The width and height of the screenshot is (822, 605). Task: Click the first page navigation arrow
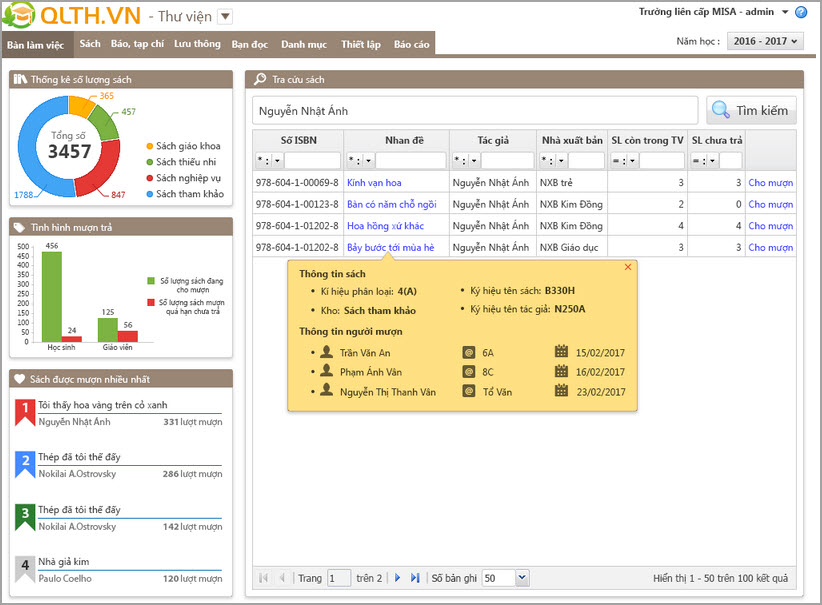coord(264,578)
